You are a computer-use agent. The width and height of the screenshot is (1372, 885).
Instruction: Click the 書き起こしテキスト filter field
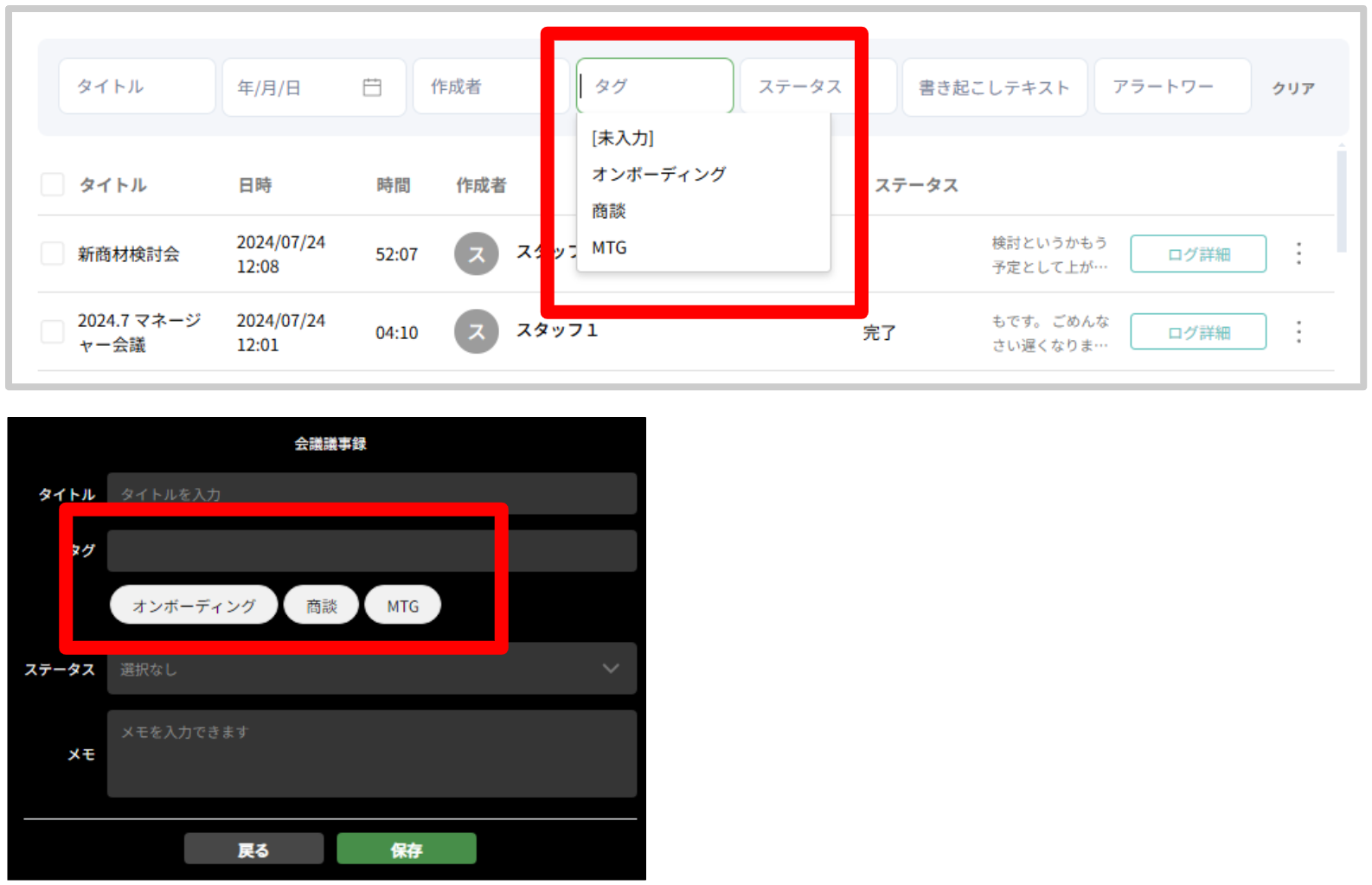point(995,87)
